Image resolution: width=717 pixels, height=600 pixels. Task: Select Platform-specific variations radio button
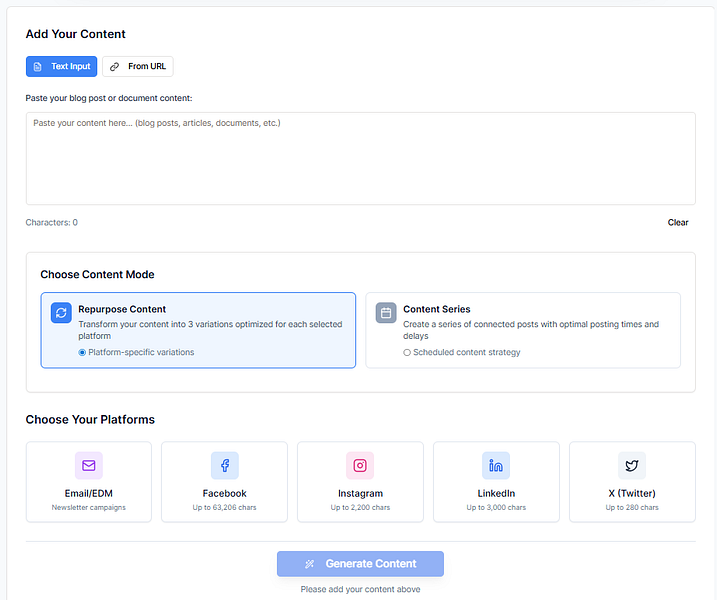[x=82, y=353]
